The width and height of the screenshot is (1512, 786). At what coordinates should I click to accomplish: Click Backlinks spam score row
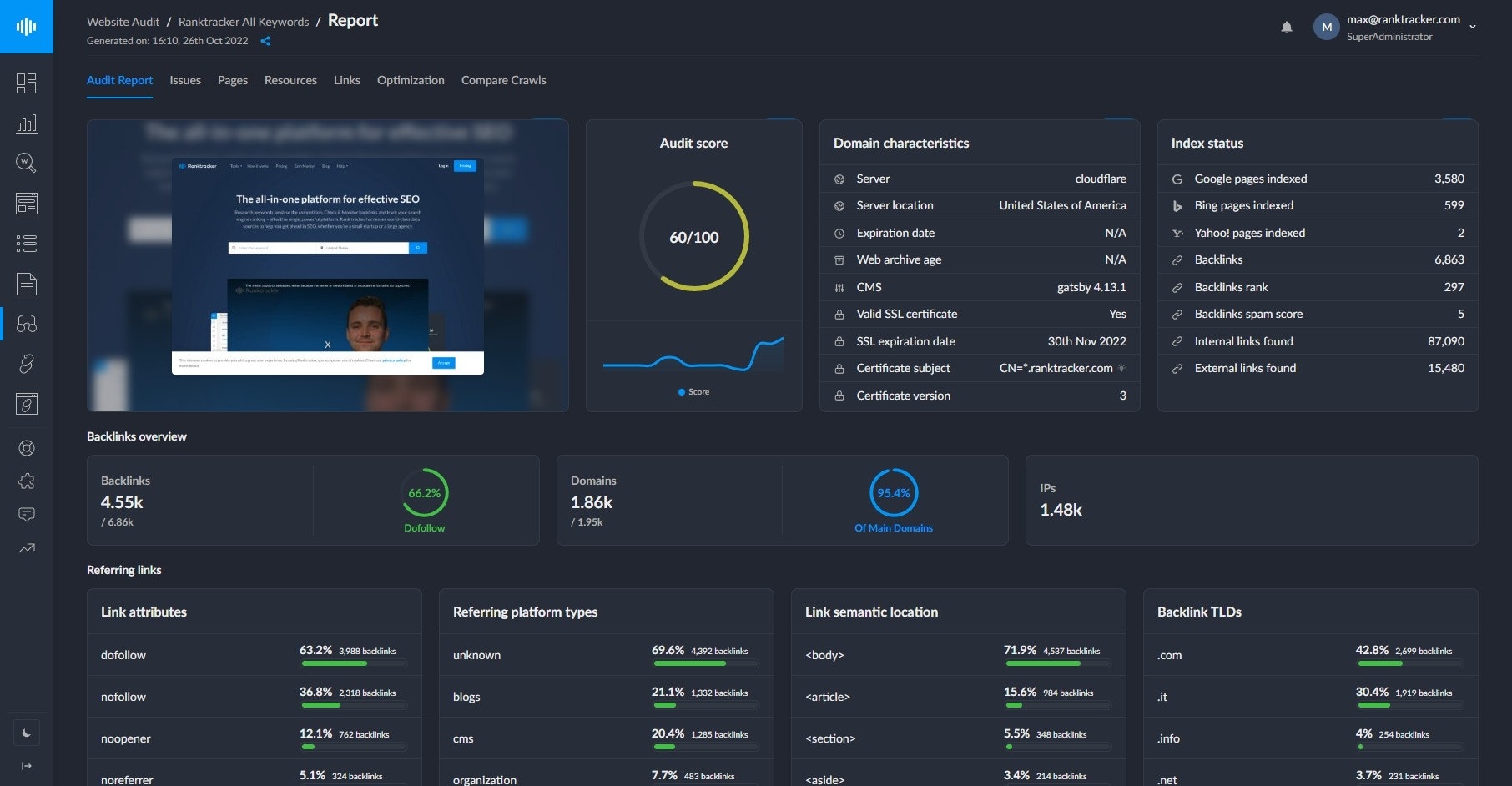[1318, 314]
